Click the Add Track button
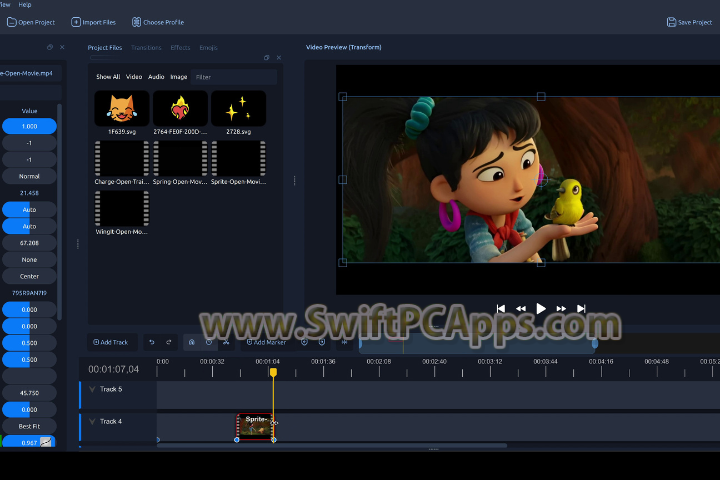 [111, 342]
